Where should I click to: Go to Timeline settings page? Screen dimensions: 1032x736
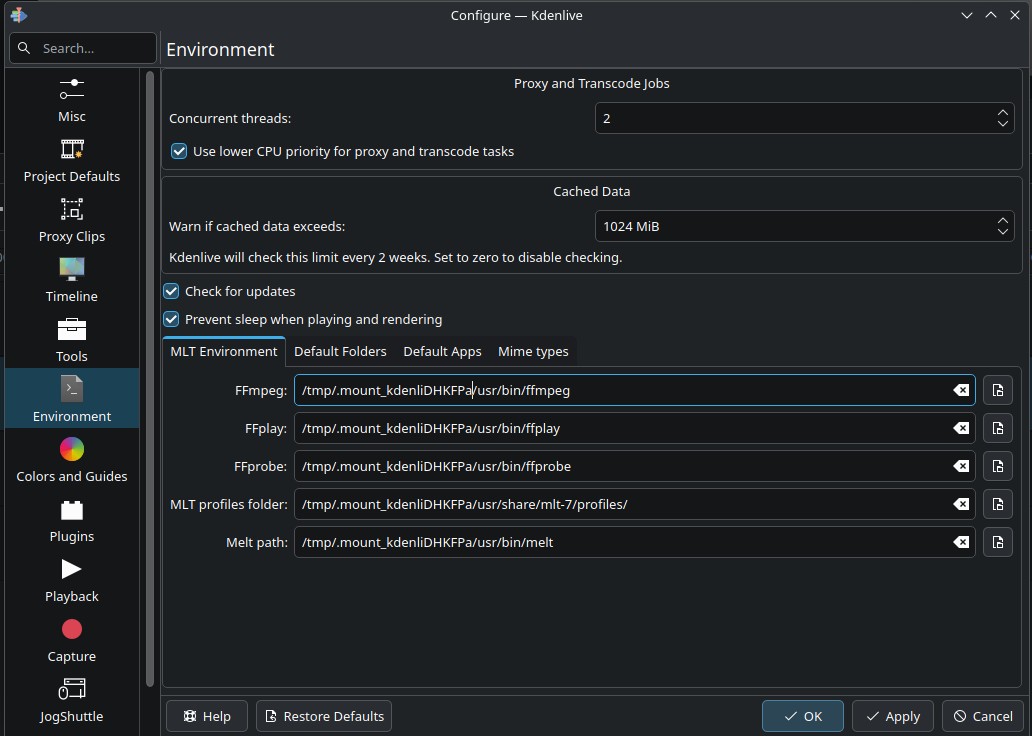(x=71, y=280)
